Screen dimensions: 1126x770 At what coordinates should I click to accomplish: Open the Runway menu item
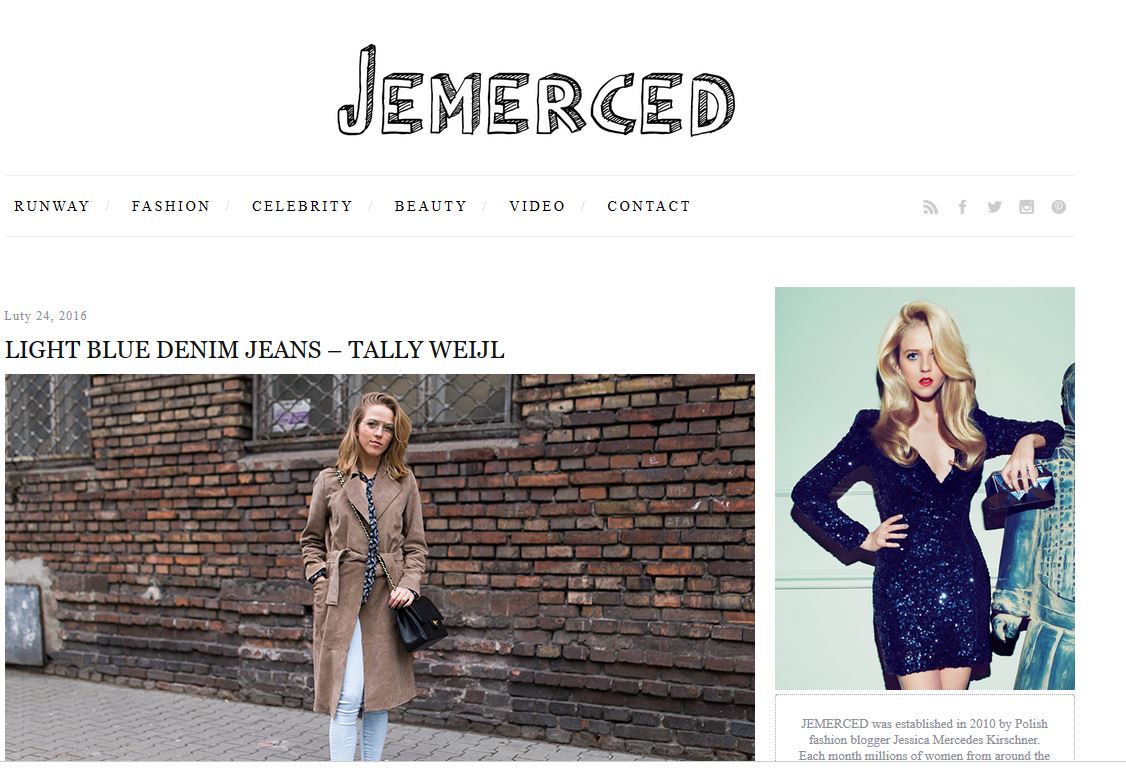52,206
